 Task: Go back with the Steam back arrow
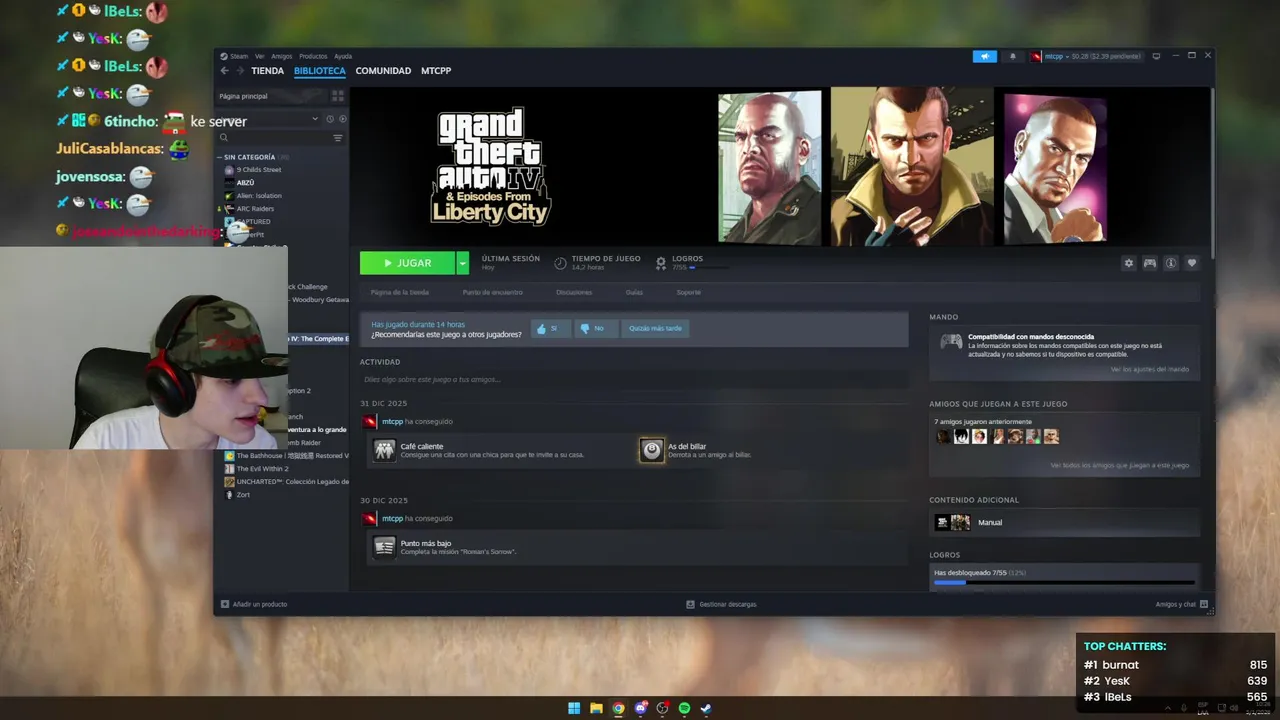pos(225,71)
